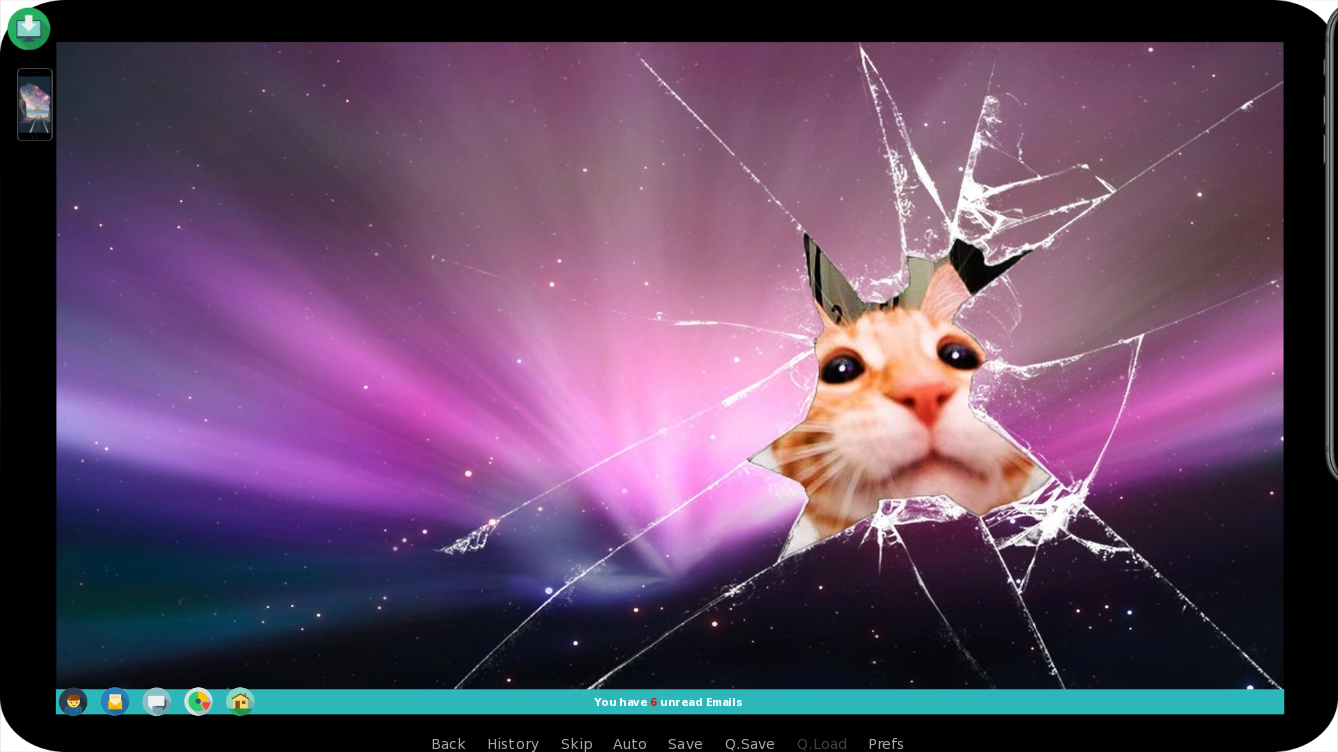Click Q.Save to quick save

point(750,744)
